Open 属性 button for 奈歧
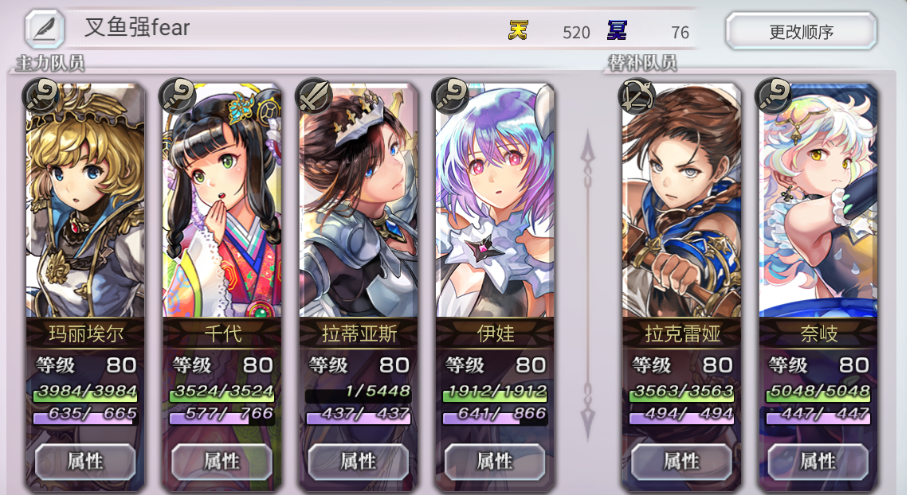Image resolution: width=907 pixels, height=495 pixels. [x=817, y=461]
